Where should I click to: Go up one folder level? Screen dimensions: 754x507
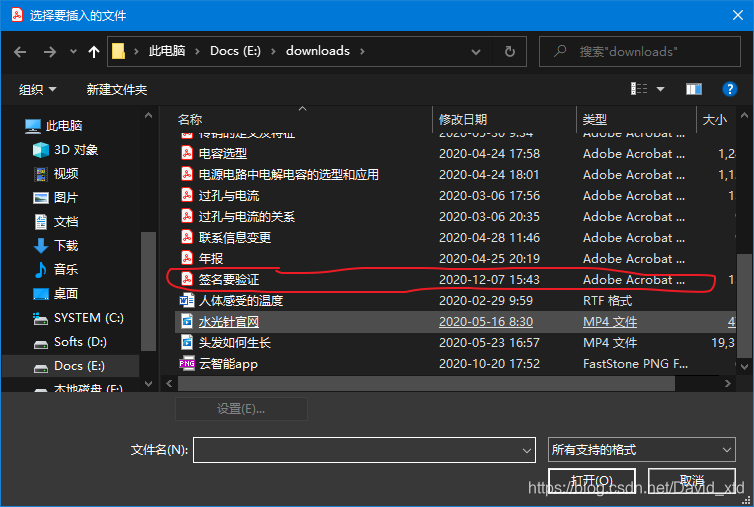point(94,51)
